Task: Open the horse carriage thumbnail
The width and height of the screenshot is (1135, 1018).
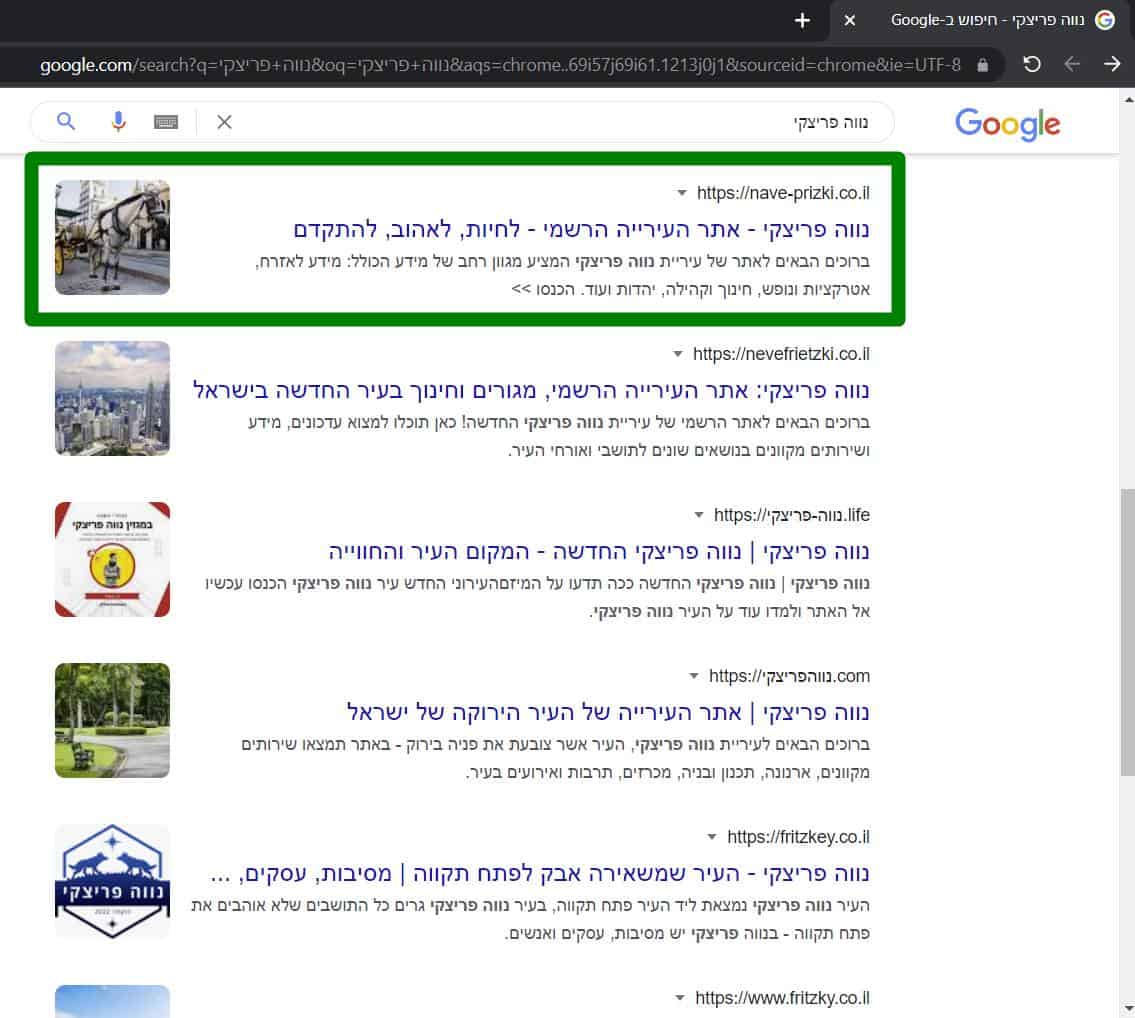Action: [x=112, y=237]
